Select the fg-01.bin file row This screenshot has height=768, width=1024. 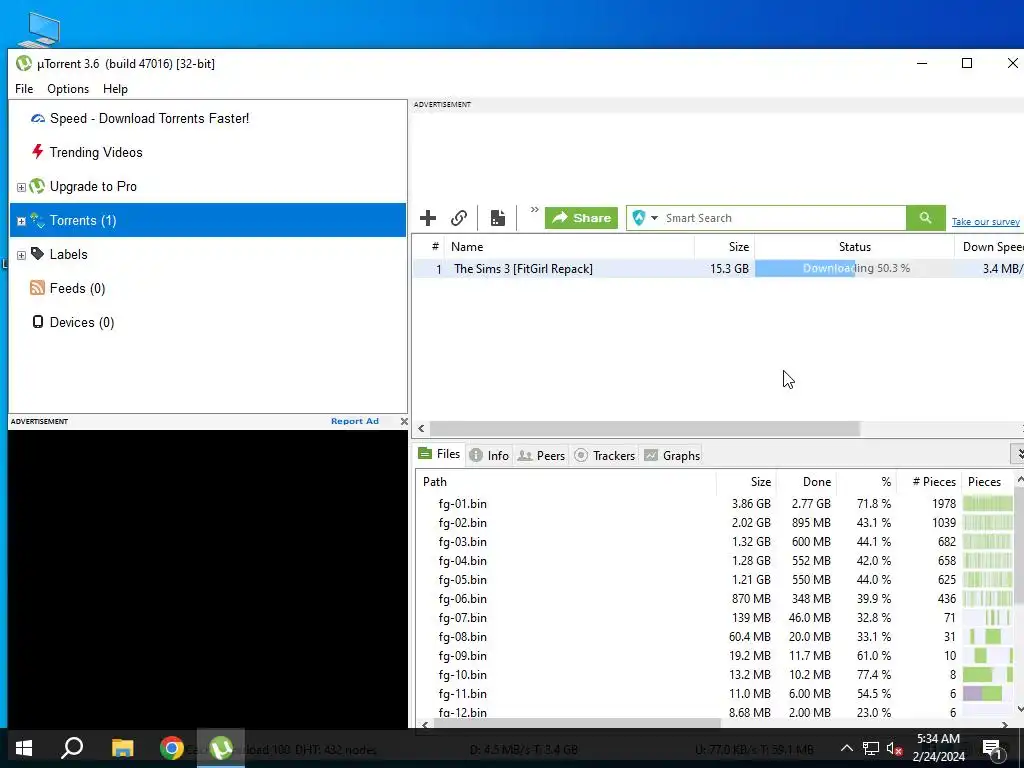[x=714, y=504]
